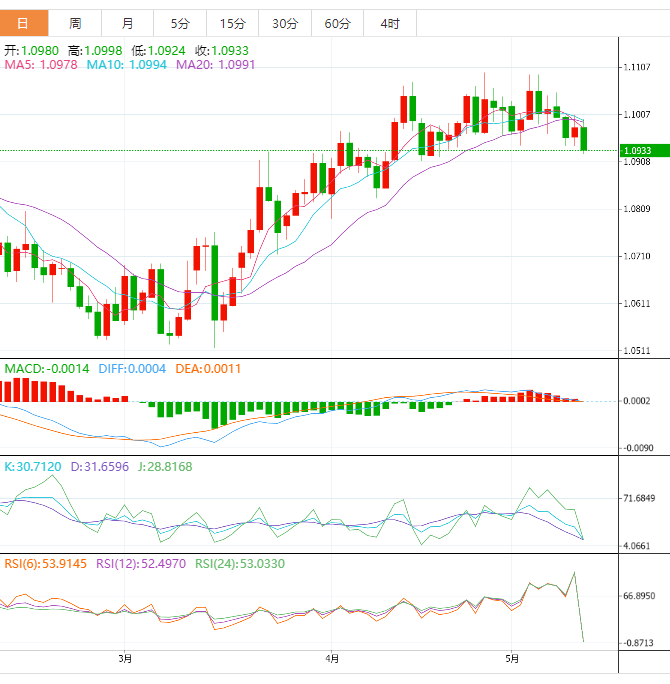670x684 pixels.
Task: Click the MA20 moving average label
Action: point(216,65)
